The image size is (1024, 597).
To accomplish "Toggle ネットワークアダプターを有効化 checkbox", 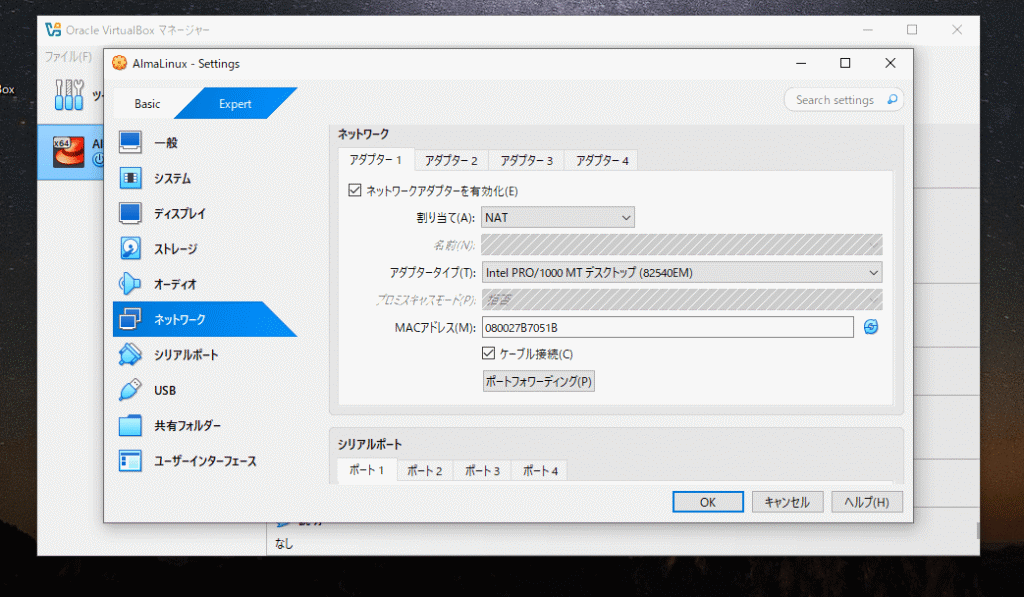I will (355, 190).
